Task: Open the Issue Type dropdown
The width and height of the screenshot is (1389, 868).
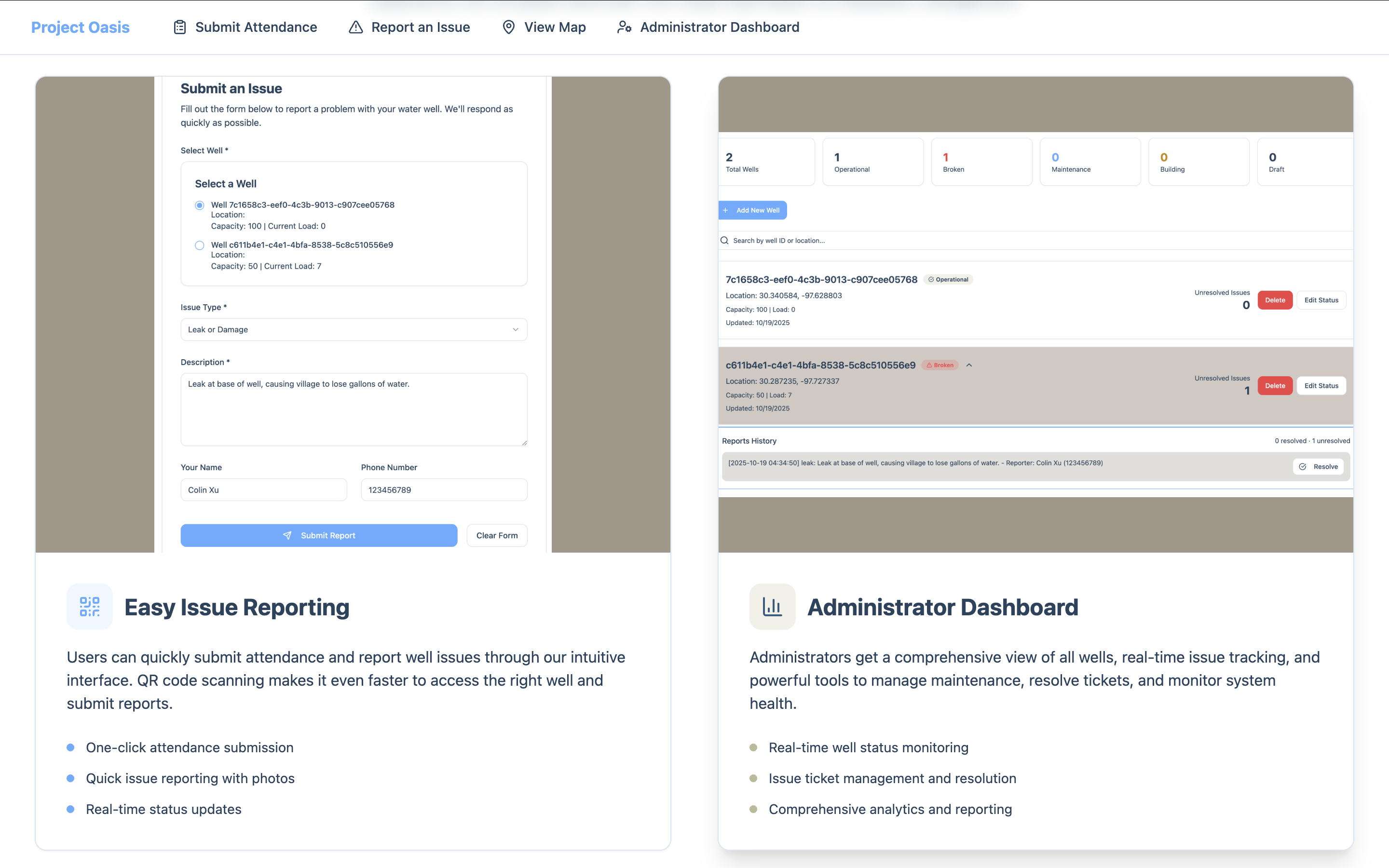Action: point(354,329)
